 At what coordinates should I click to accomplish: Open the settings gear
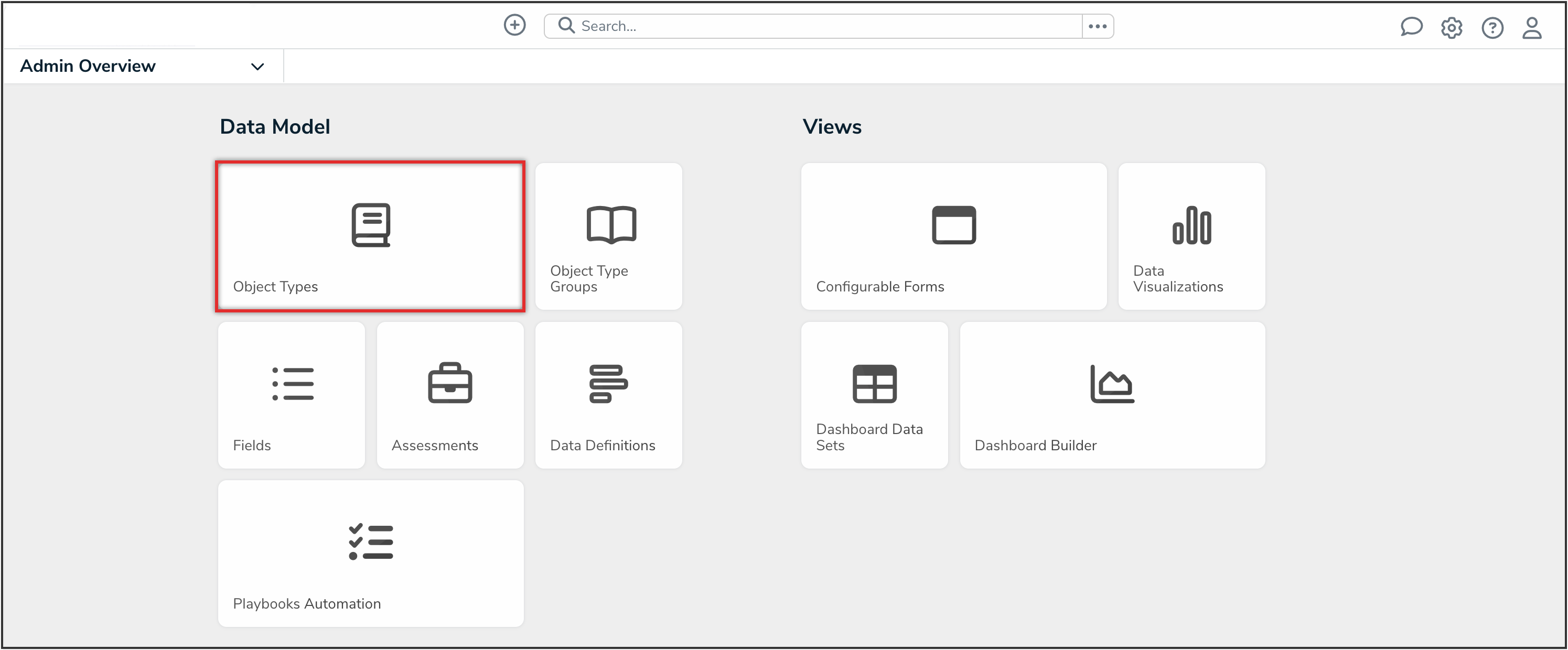(x=1452, y=27)
